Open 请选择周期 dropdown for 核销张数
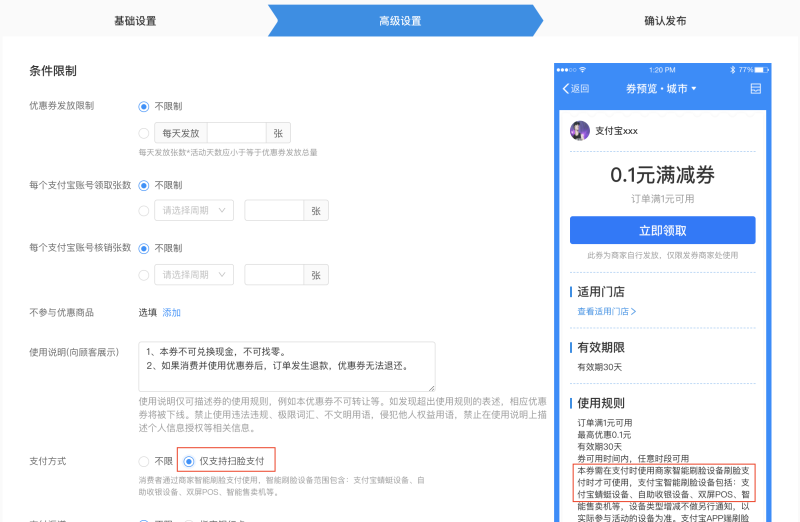 194,275
